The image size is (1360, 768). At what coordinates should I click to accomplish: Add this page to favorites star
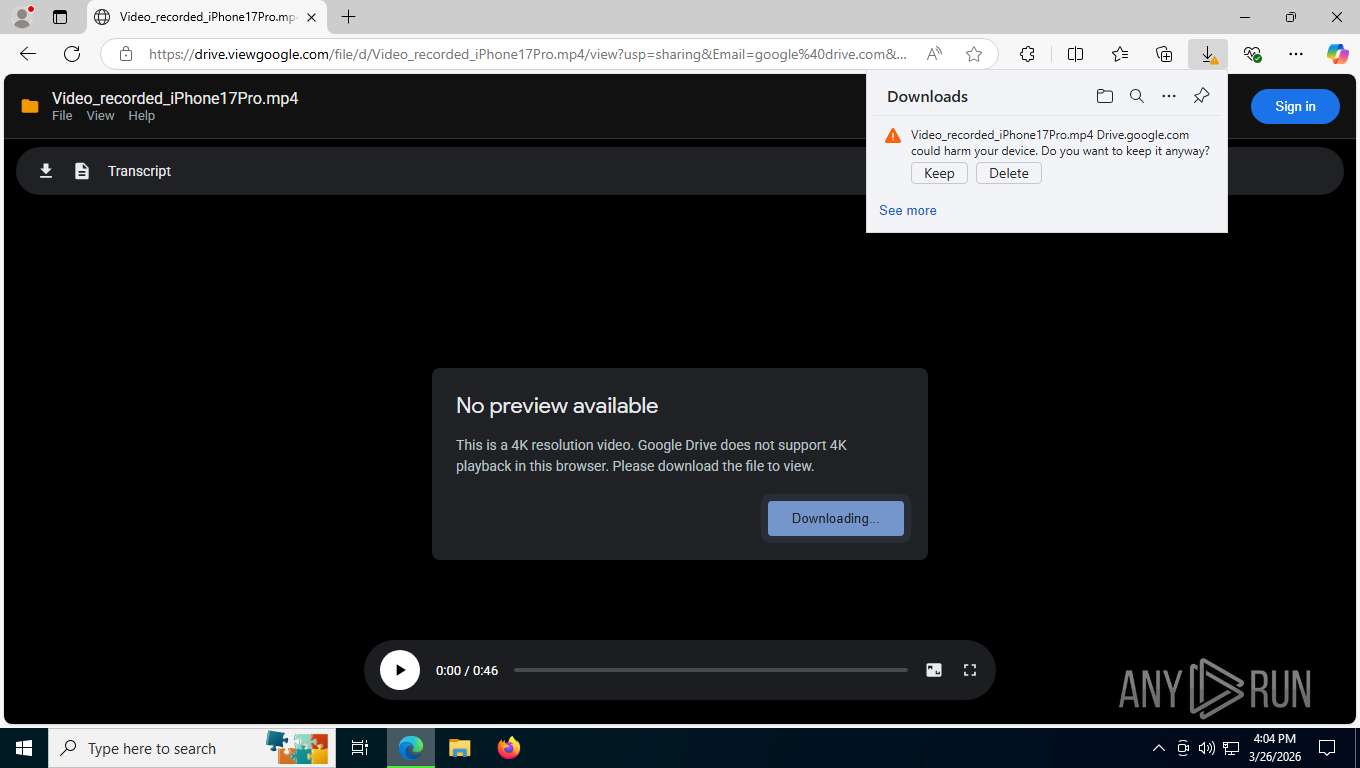point(974,54)
